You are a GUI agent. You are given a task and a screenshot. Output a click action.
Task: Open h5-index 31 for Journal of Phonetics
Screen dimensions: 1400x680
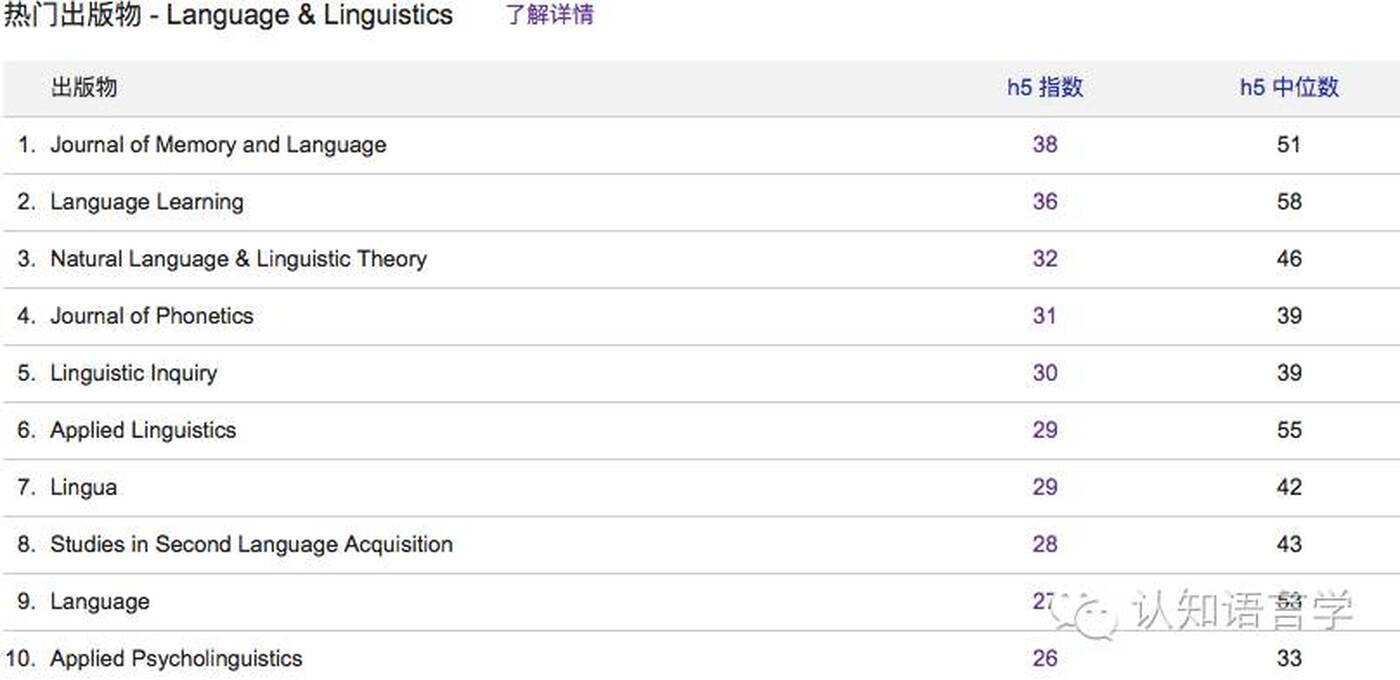1045,315
